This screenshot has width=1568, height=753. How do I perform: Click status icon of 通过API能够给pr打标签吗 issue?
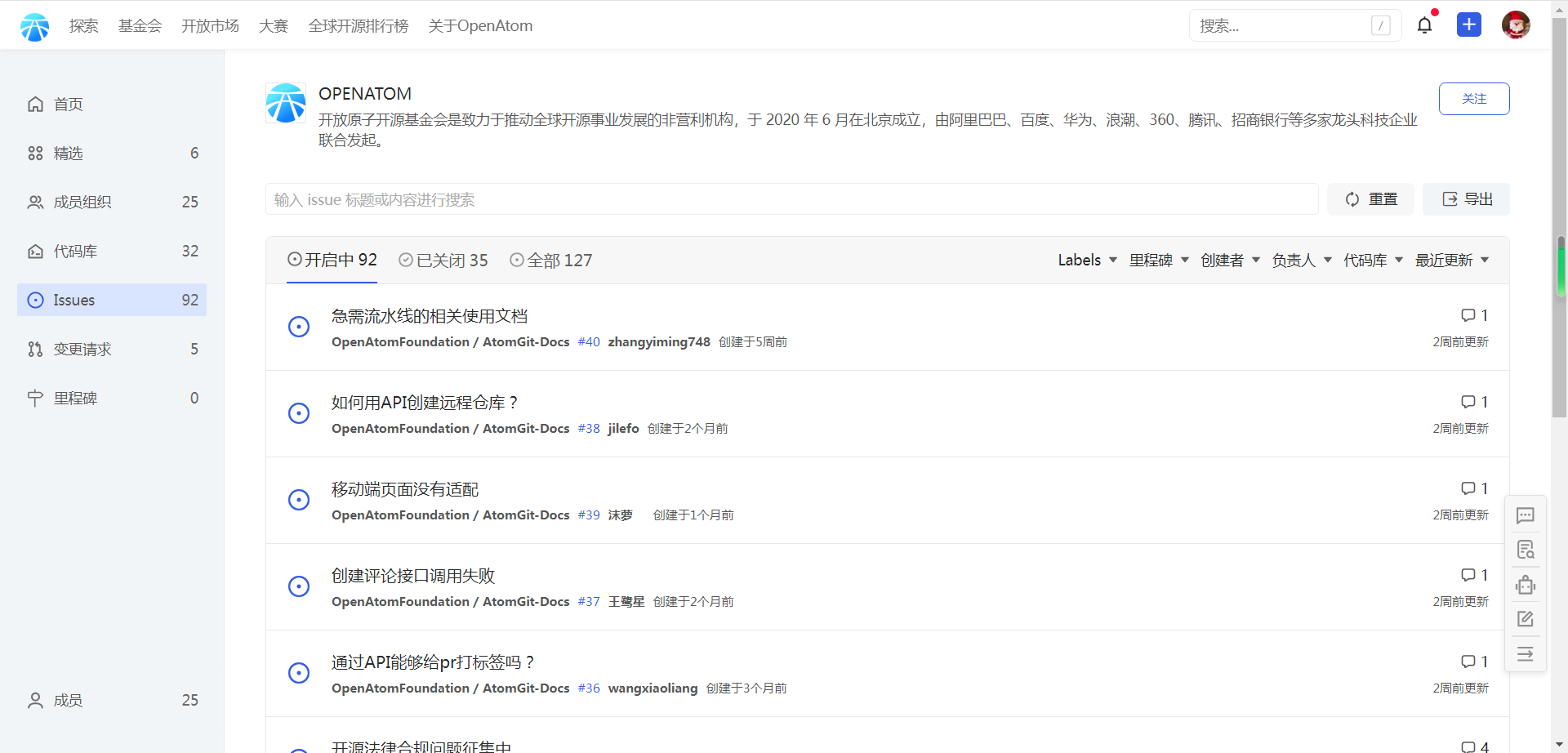(299, 673)
